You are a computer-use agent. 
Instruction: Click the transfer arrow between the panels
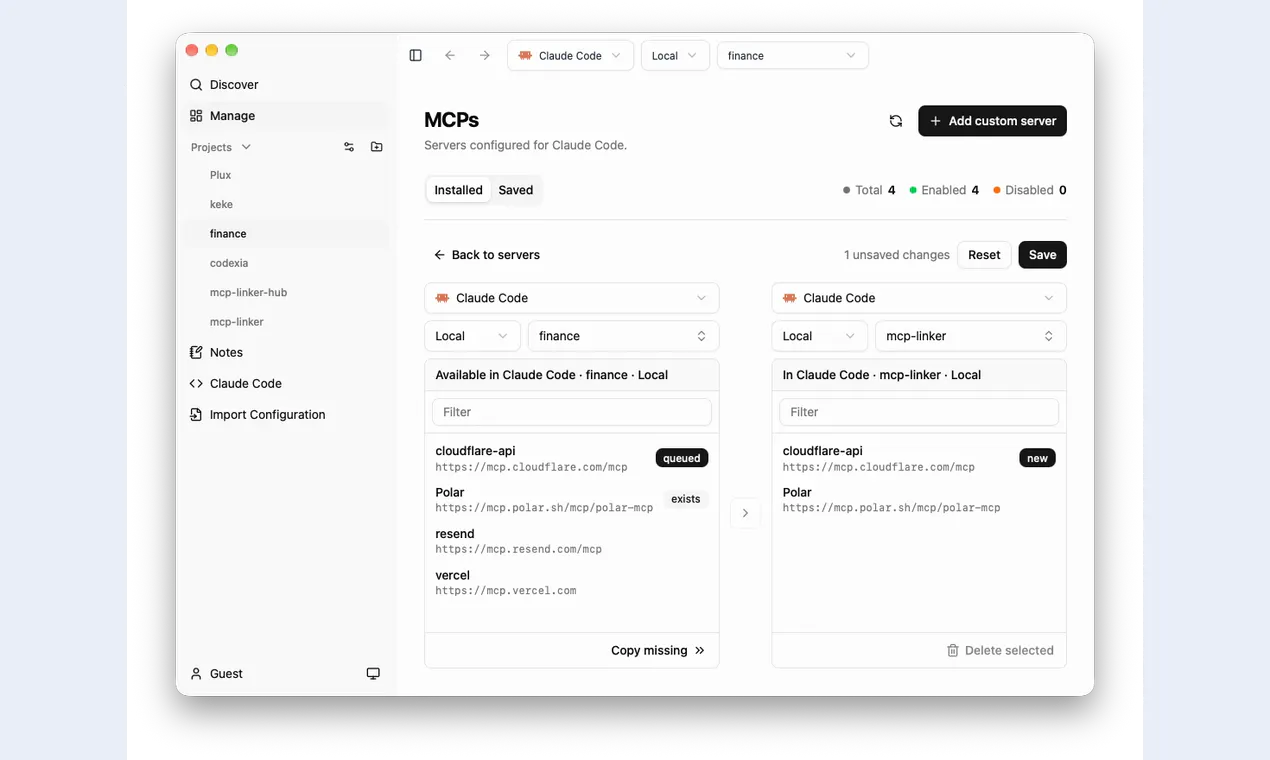point(745,513)
